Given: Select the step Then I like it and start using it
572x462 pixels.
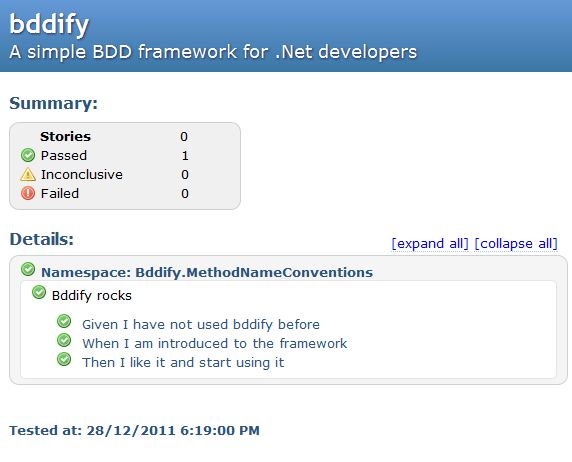Looking at the screenshot, I should pyautogui.click(x=183, y=362).
